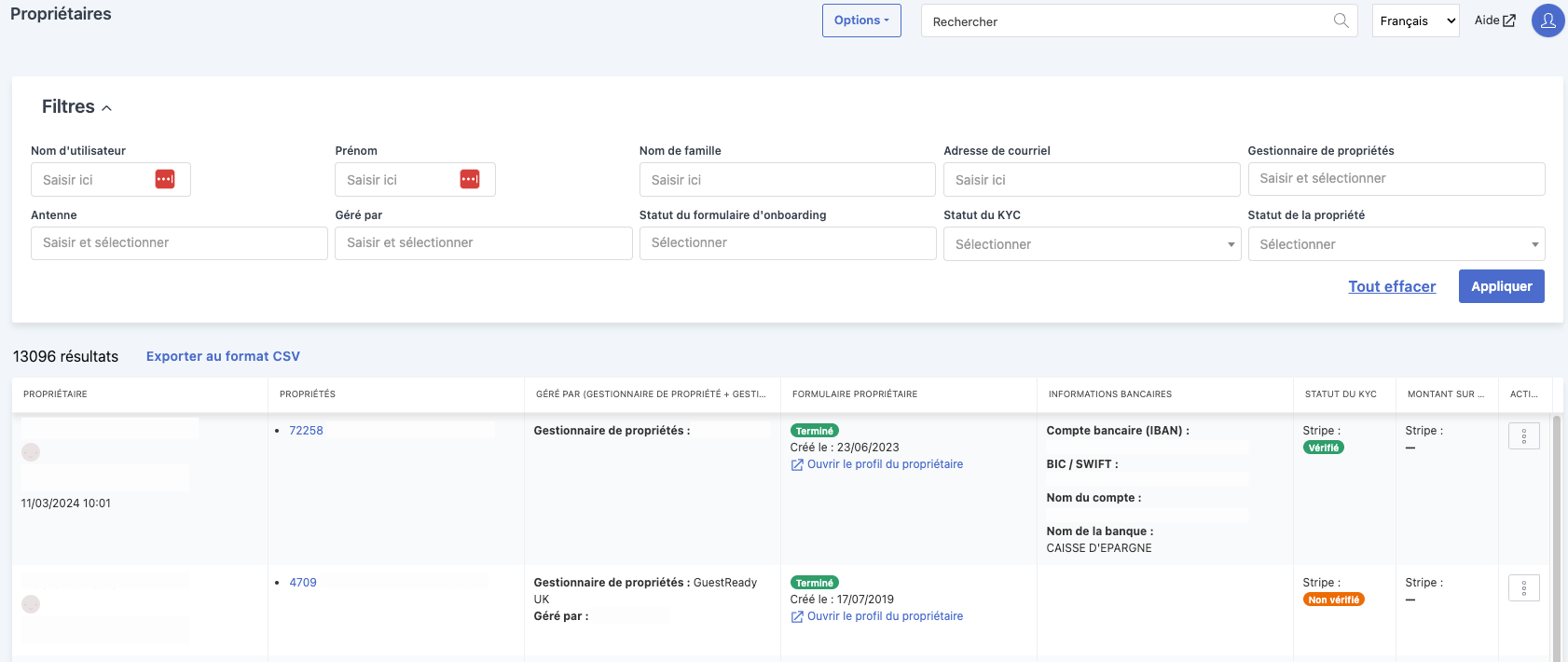Viewport: 1568px width, 662px height.
Task: Click the MONTANT SUR column header
Action: click(1446, 394)
